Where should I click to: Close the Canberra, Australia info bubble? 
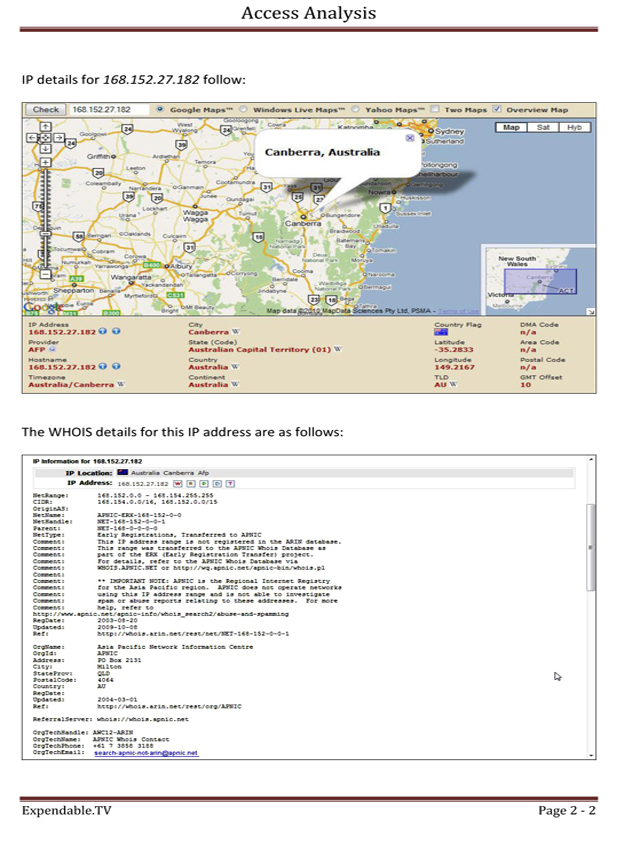(410, 138)
